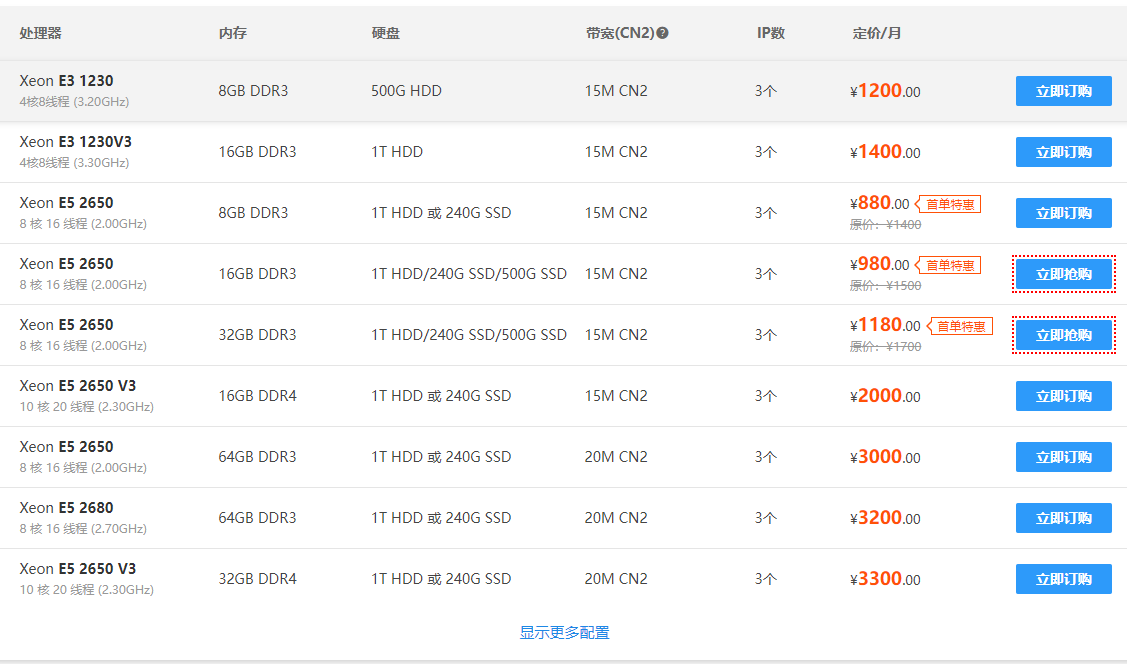
Task: Click 立即订购 for the ¥1400 E3 1230V3 plan
Action: click(1064, 152)
